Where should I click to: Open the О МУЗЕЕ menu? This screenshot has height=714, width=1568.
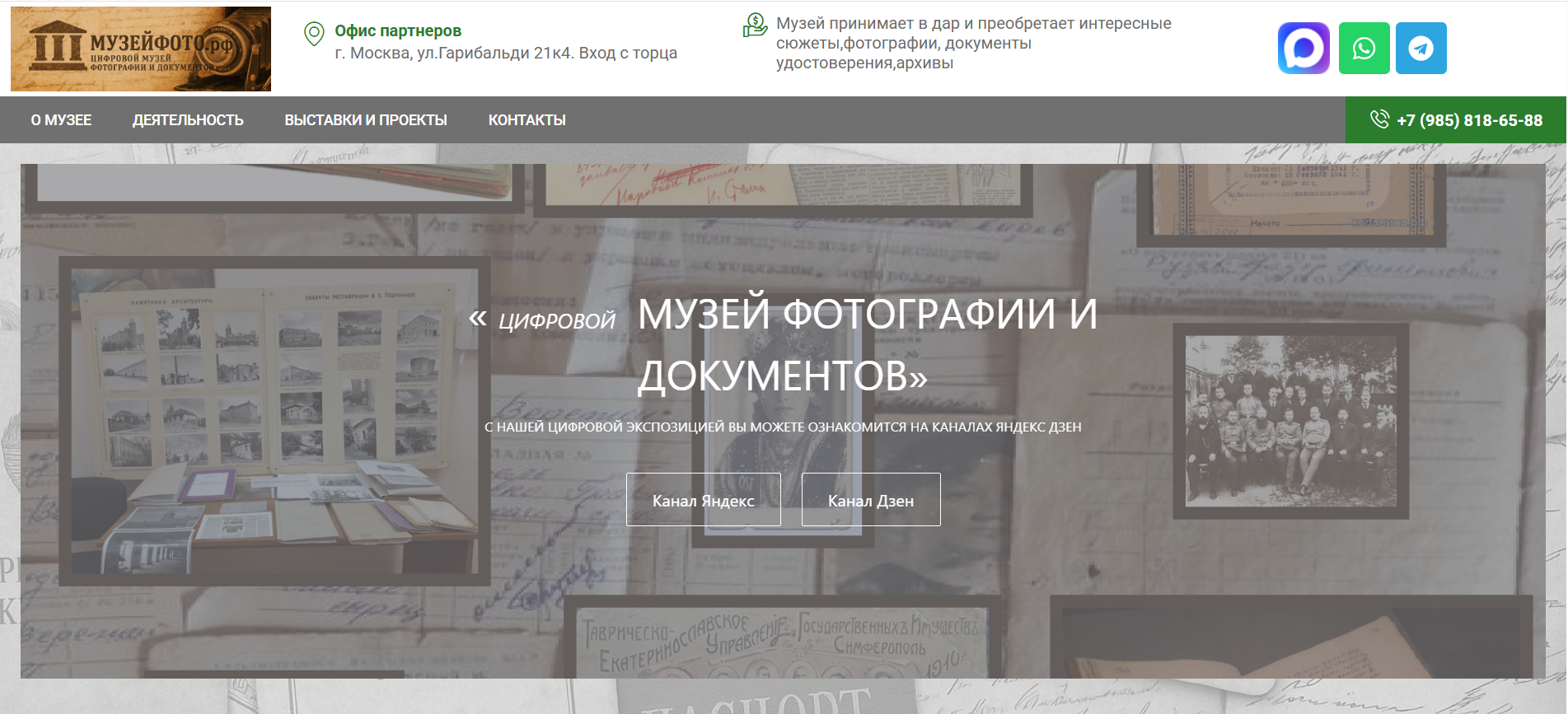[x=61, y=120]
